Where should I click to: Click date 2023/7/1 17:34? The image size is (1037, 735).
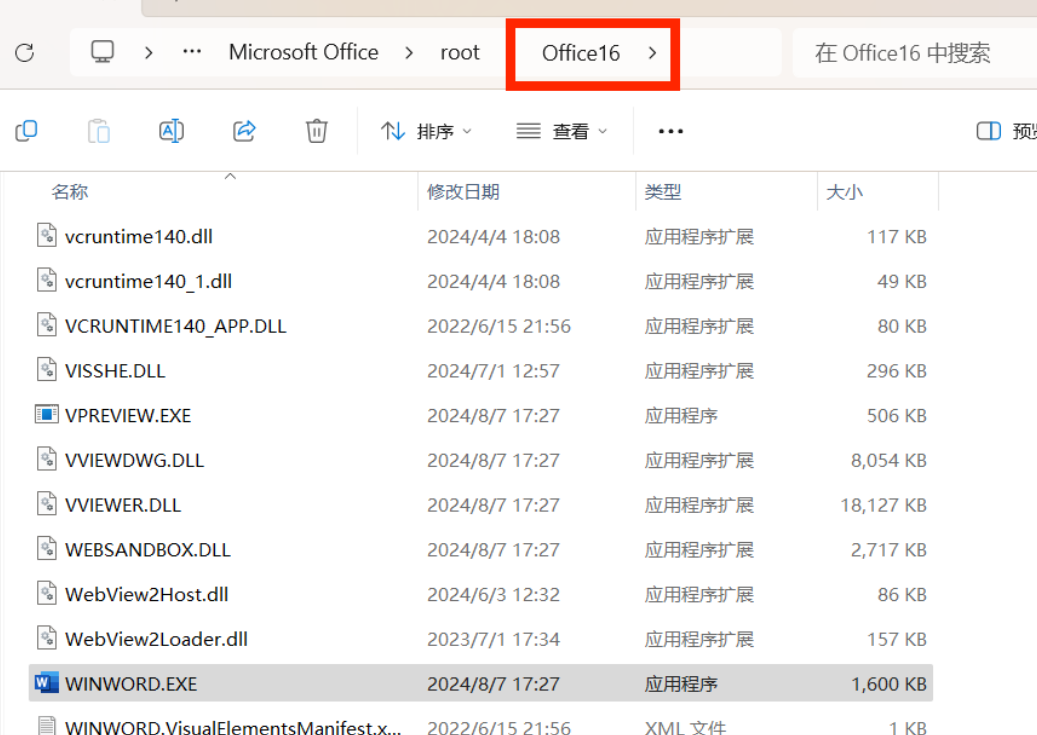click(x=493, y=640)
